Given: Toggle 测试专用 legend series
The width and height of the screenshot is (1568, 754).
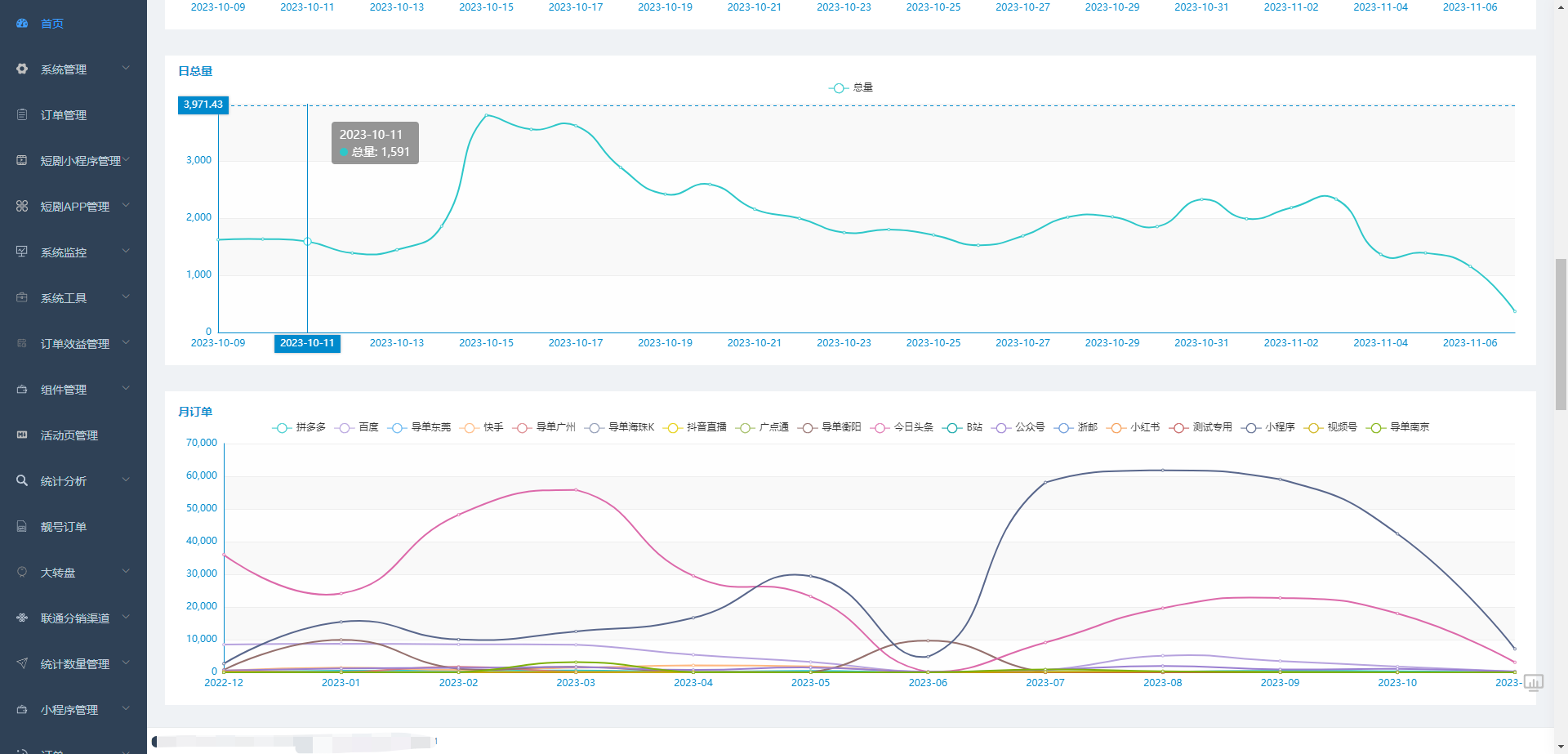Looking at the screenshot, I should 1200,427.
